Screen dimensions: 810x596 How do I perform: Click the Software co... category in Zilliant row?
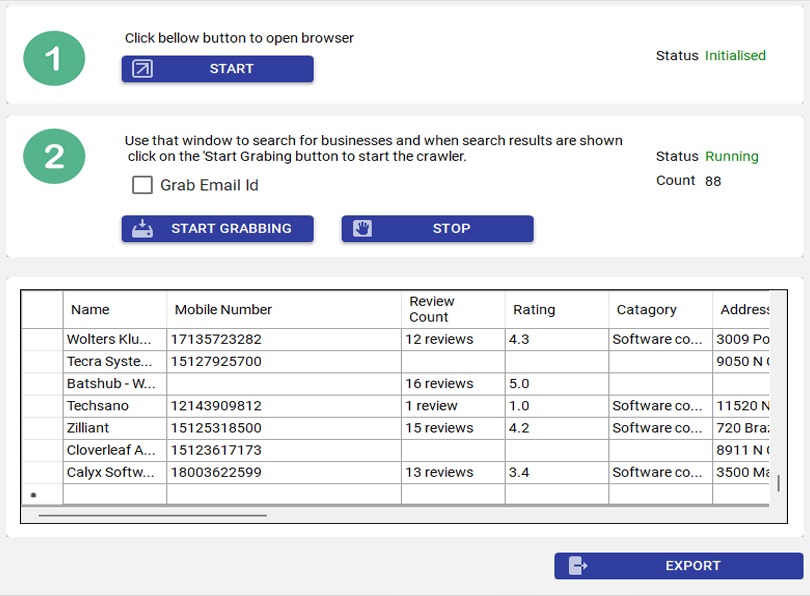coord(661,428)
